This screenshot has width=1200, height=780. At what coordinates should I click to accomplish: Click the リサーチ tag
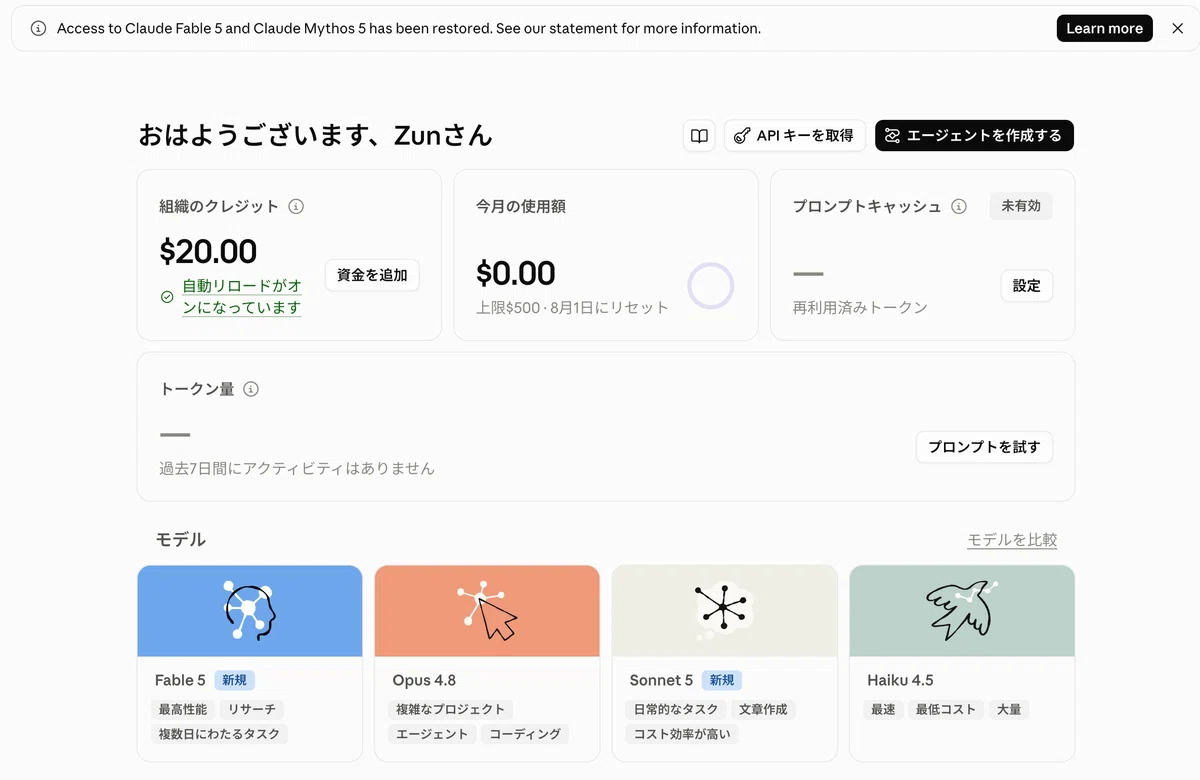tap(252, 710)
